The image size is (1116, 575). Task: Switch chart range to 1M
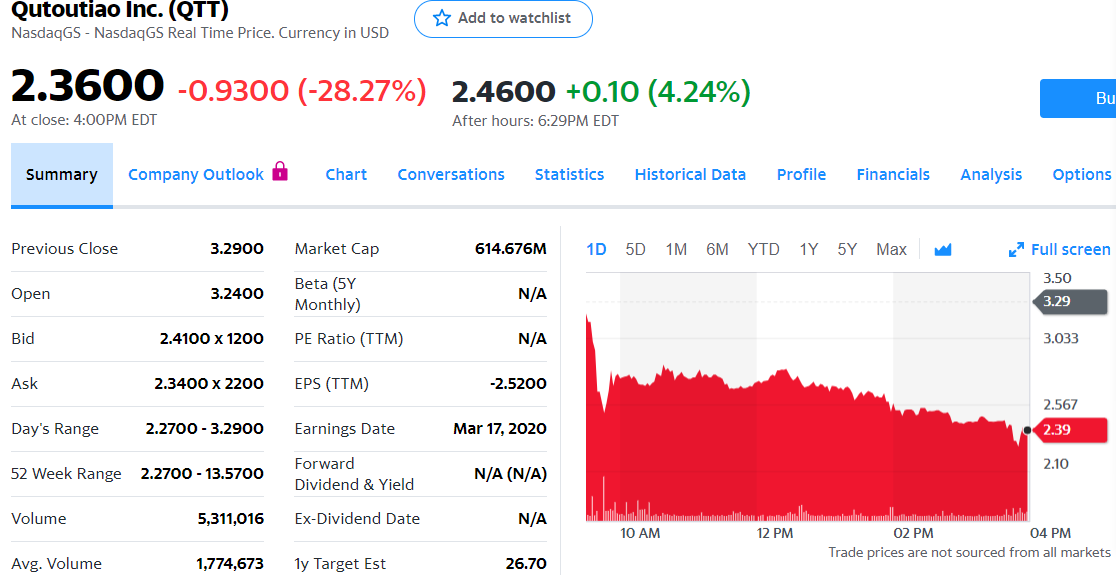click(676, 249)
